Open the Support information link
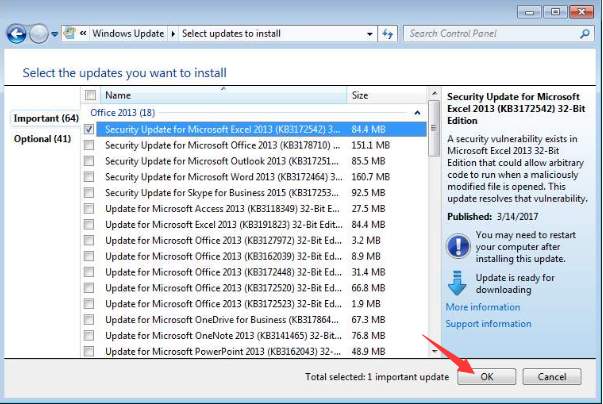This screenshot has height=404, width=603. pos(488,324)
